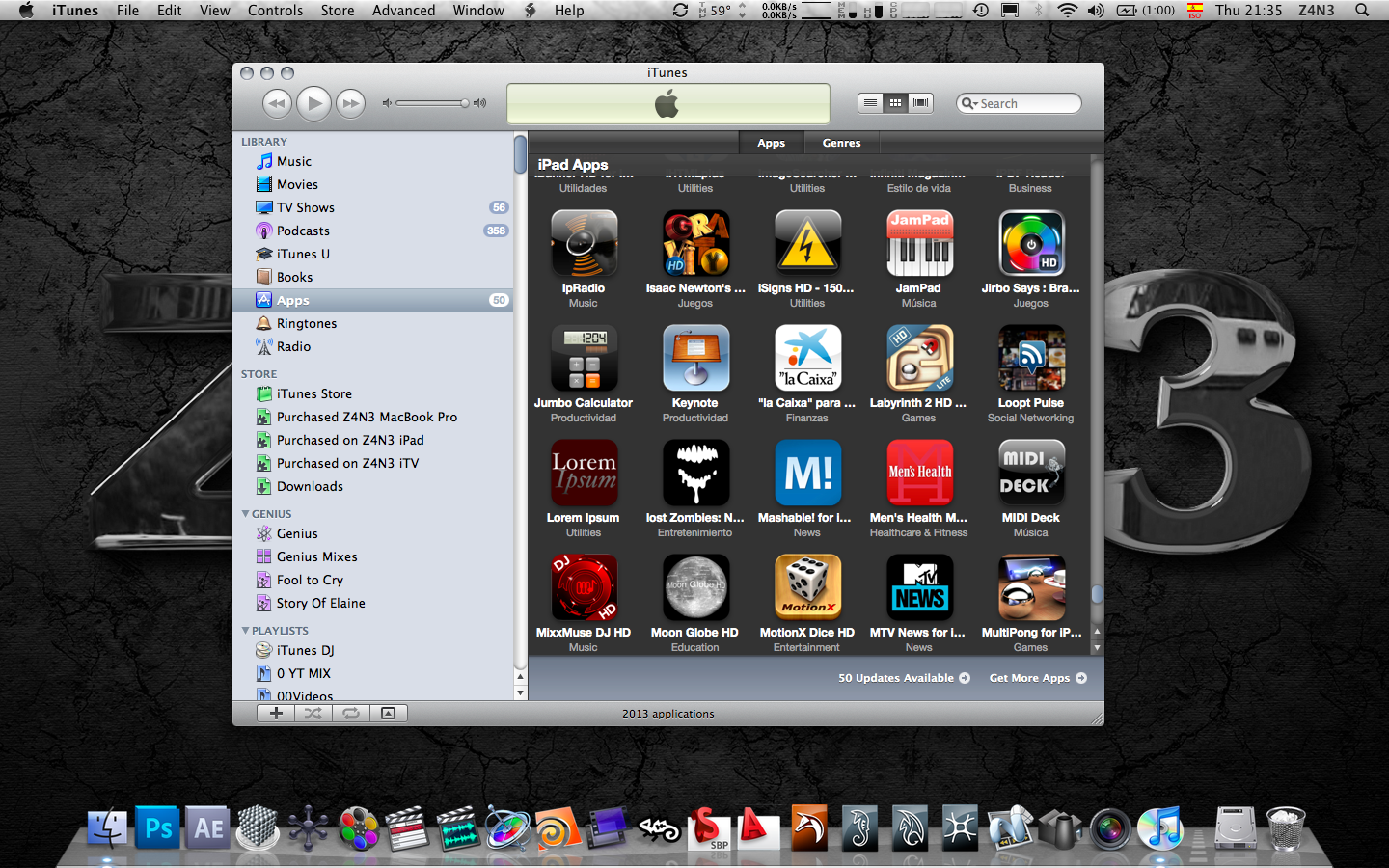
Task: Select the MIDI Deck app icon
Action: coord(1031,473)
